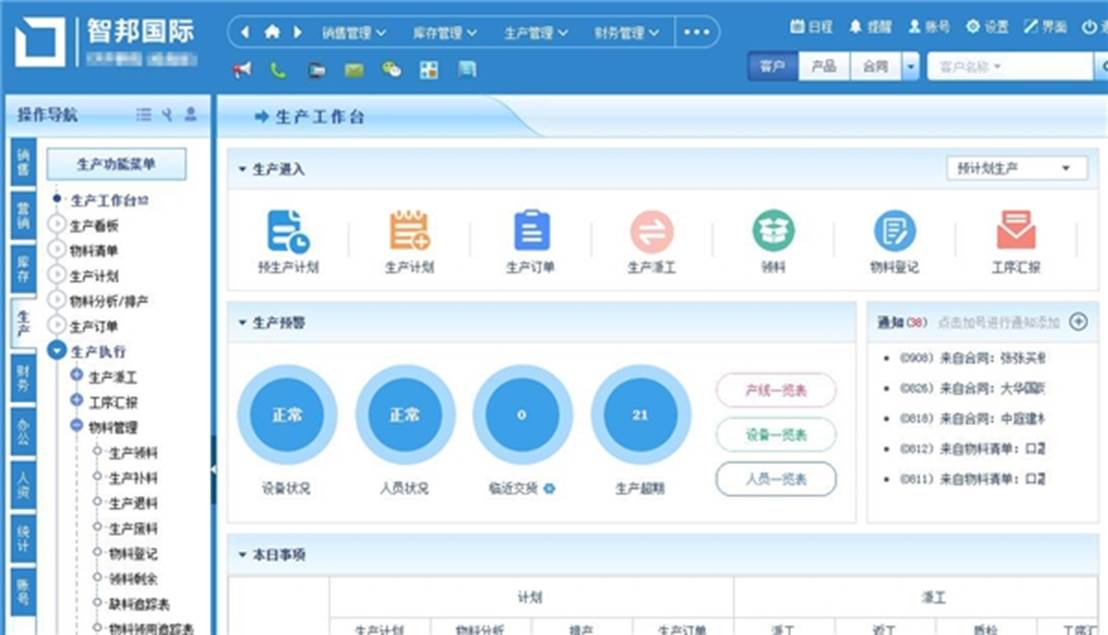The width and height of the screenshot is (1108, 635).
Task: Click the red megaphone announcement icon
Action: tap(242, 69)
